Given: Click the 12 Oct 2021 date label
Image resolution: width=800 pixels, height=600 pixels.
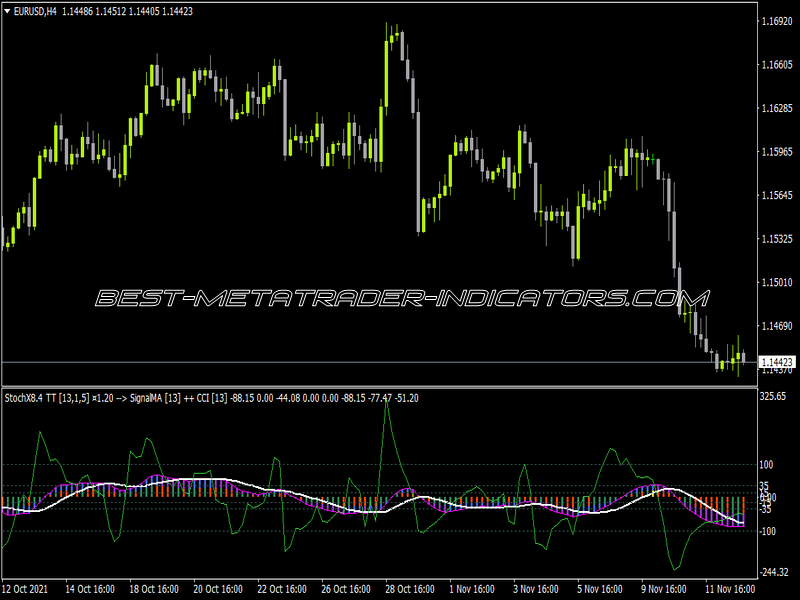Looking at the screenshot, I should [x=25, y=589].
